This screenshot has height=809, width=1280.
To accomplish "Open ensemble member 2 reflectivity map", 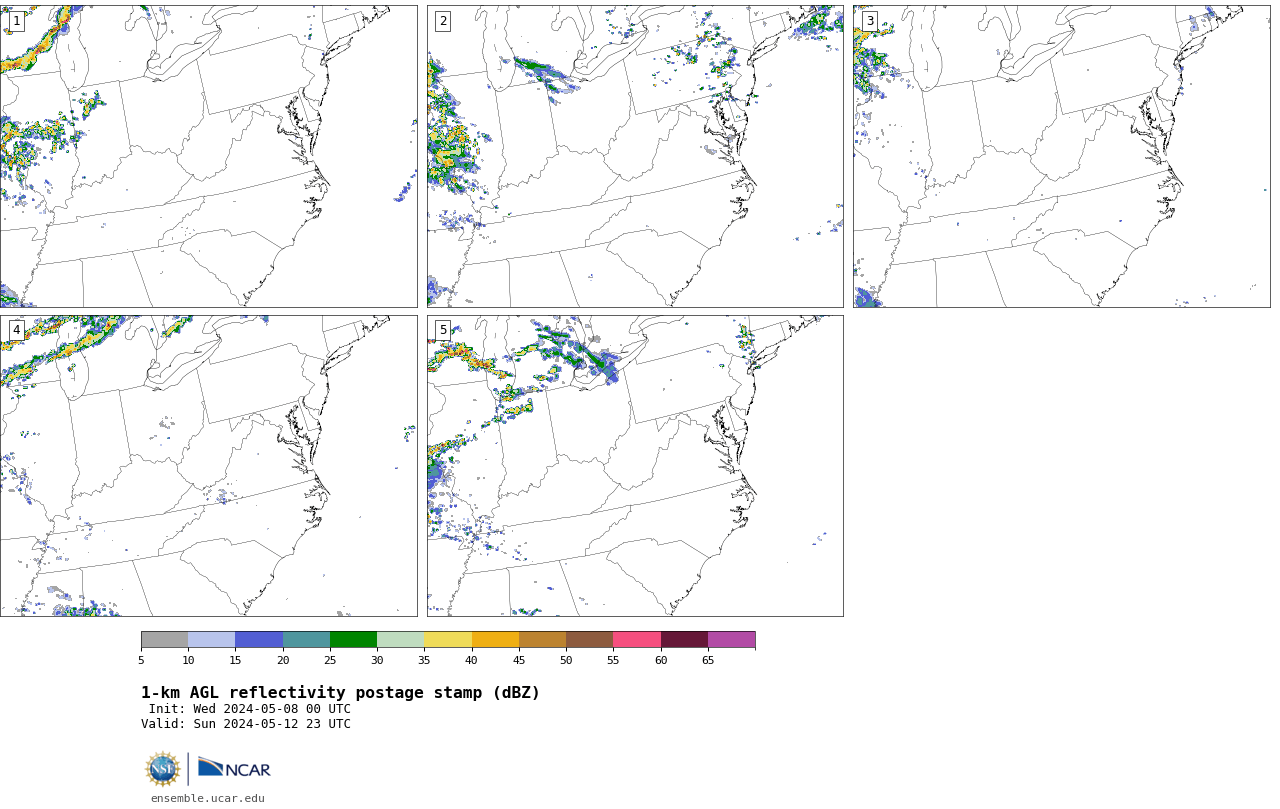I will [x=635, y=156].
